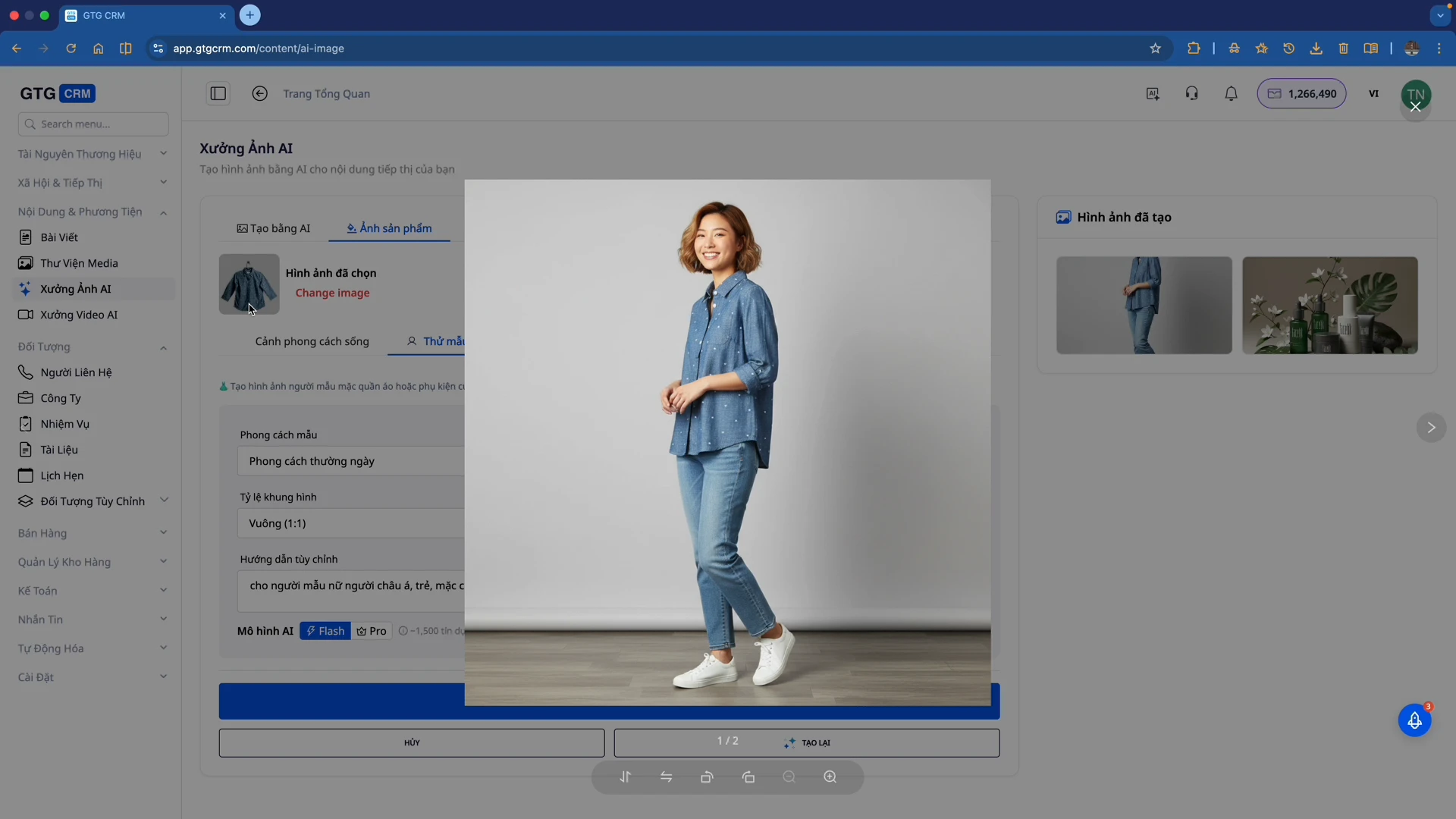Open Xưởng Video AI from the sidebar

(x=78, y=315)
